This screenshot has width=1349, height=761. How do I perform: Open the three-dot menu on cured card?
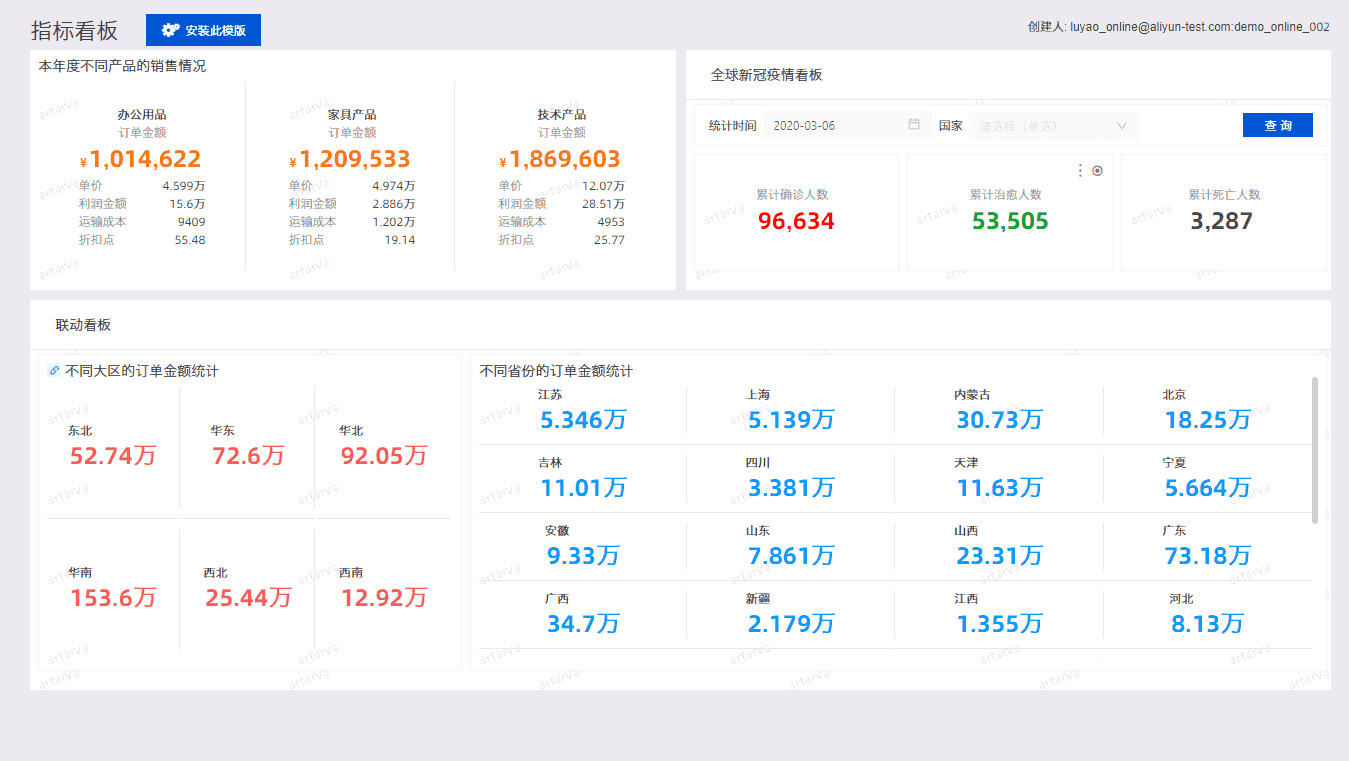click(x=1080, y=171)
